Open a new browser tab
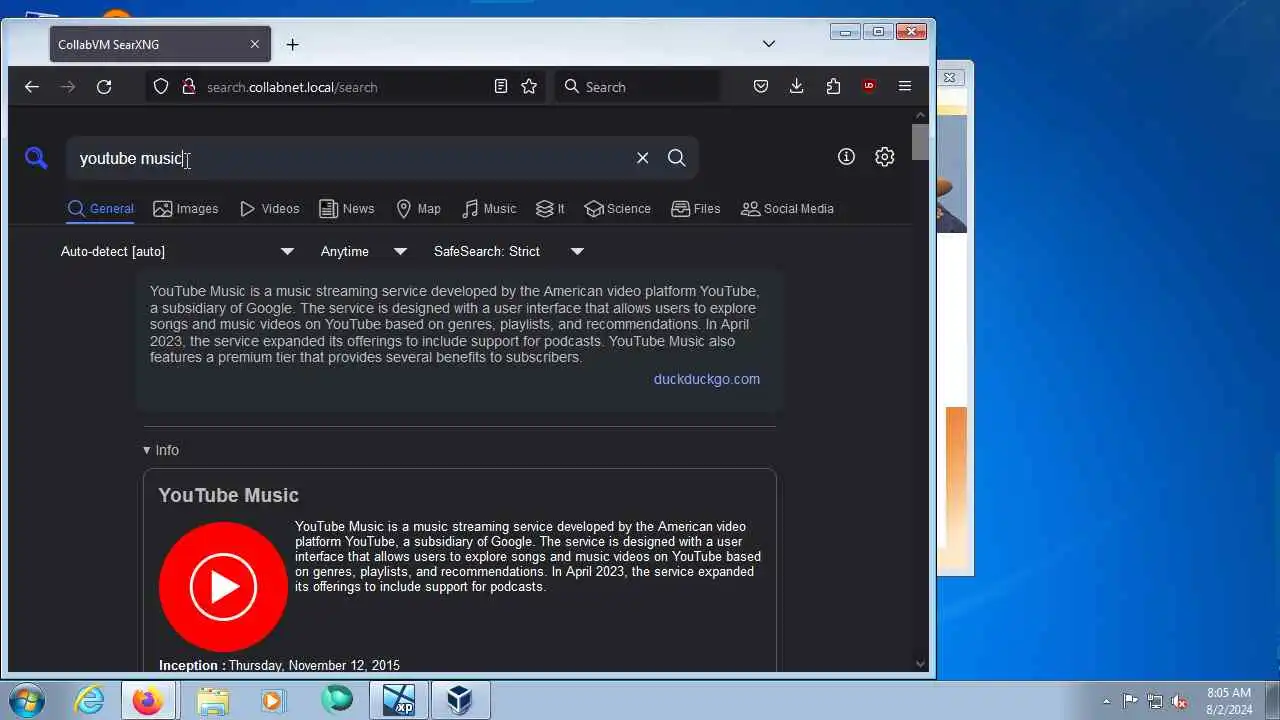The image size is (1280, 720). [292, 45]
